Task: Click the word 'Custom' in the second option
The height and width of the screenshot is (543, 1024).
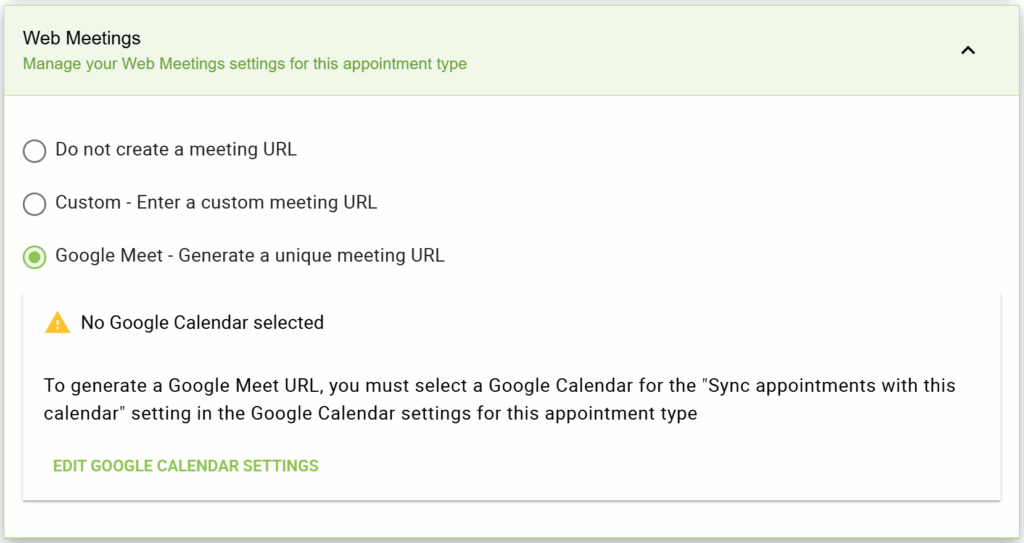Action: pyautogui.click(x=88, y=203)
